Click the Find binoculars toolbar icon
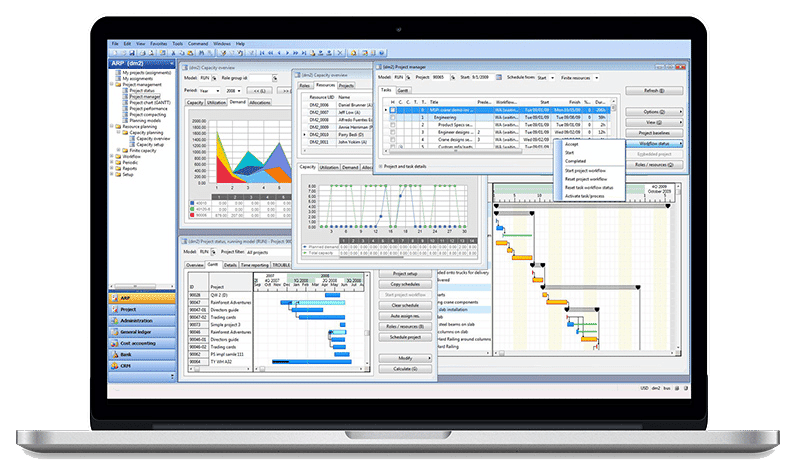 pos(202,53)
